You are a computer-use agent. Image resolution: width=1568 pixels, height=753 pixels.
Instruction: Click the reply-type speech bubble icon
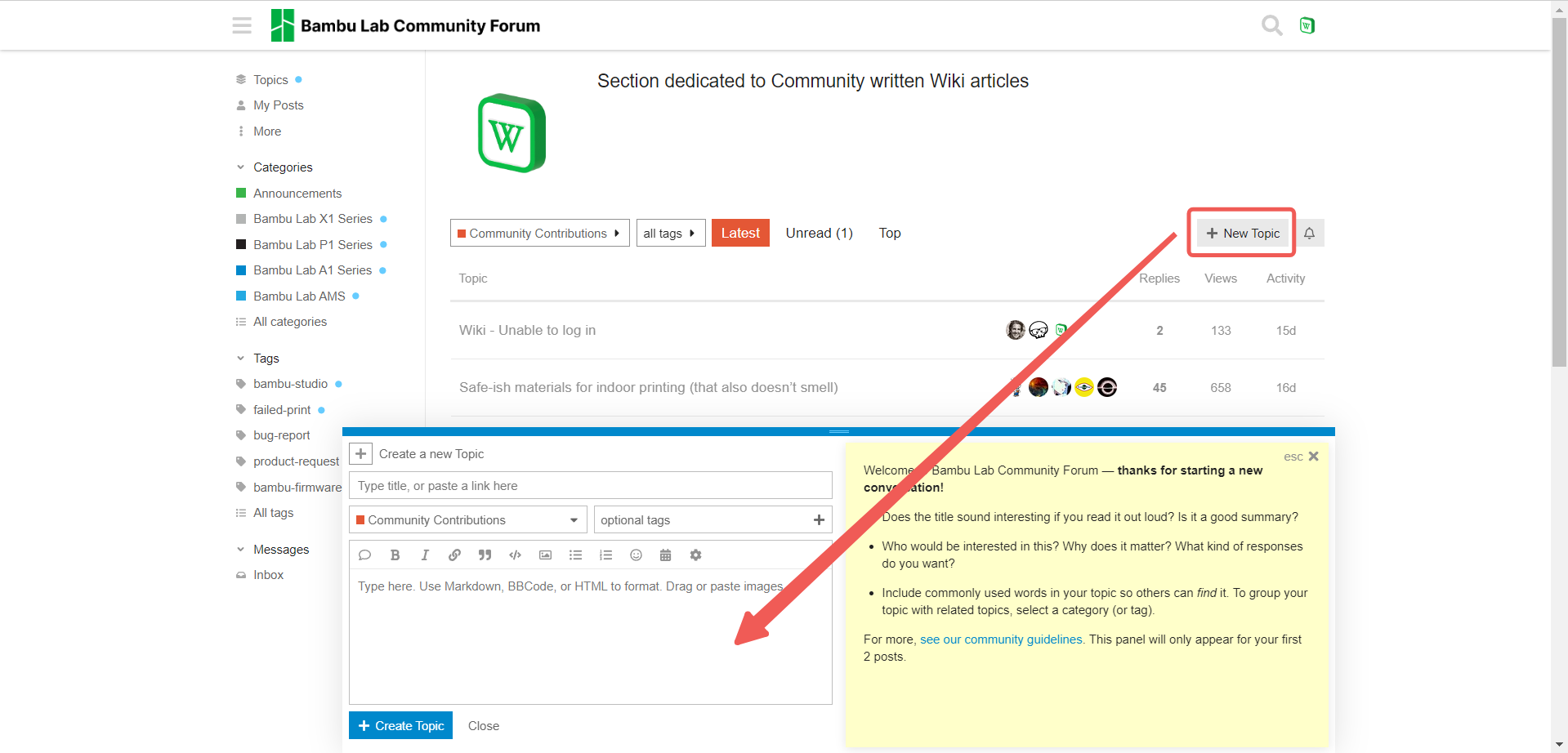point(364,555)
